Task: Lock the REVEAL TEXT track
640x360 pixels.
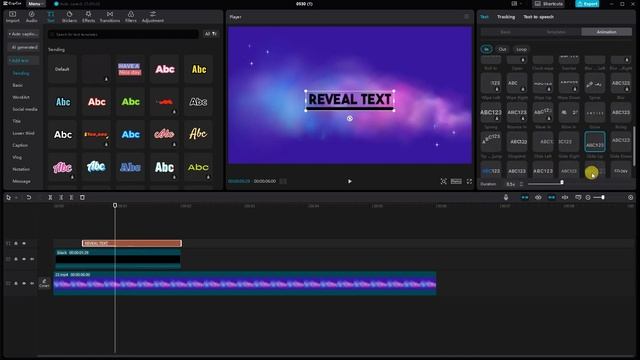Action: click(16, 243)
